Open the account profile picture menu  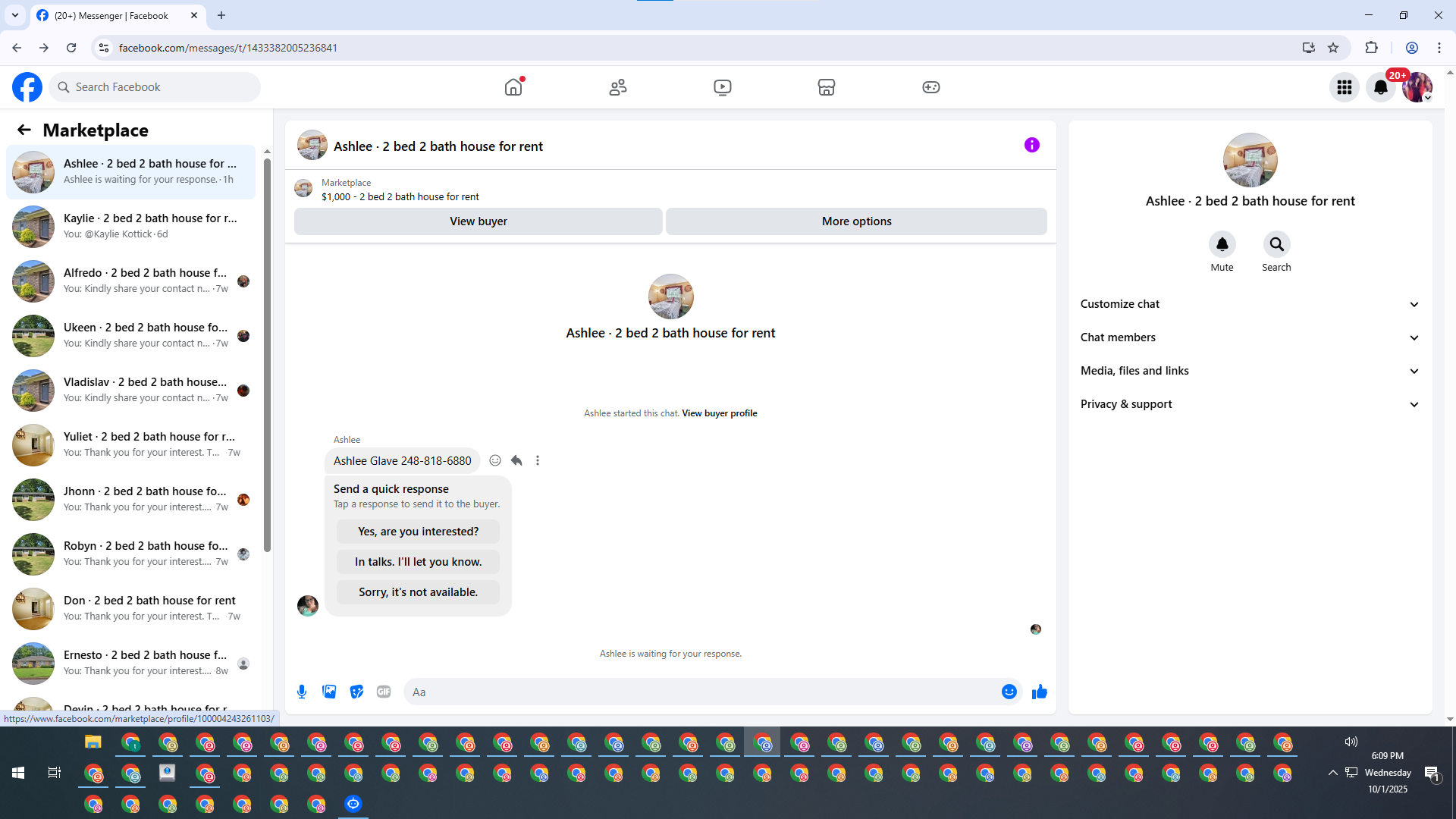click(1417, 87)
